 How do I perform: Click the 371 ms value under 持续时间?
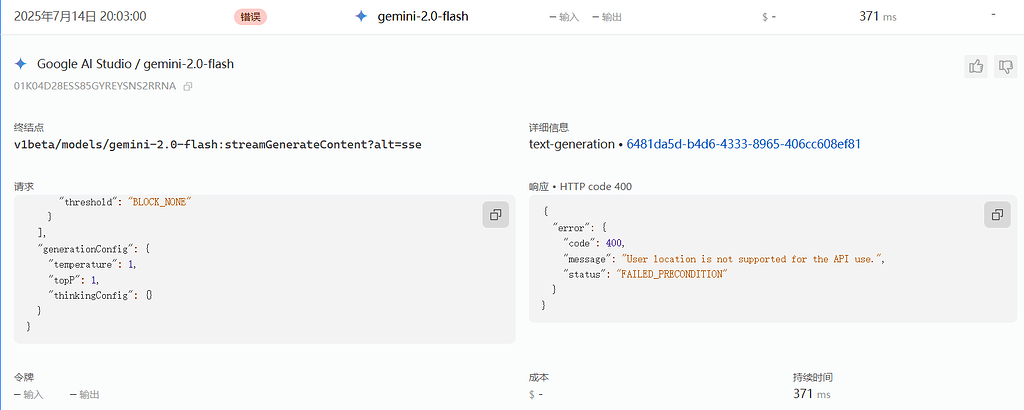pos(812,394)
